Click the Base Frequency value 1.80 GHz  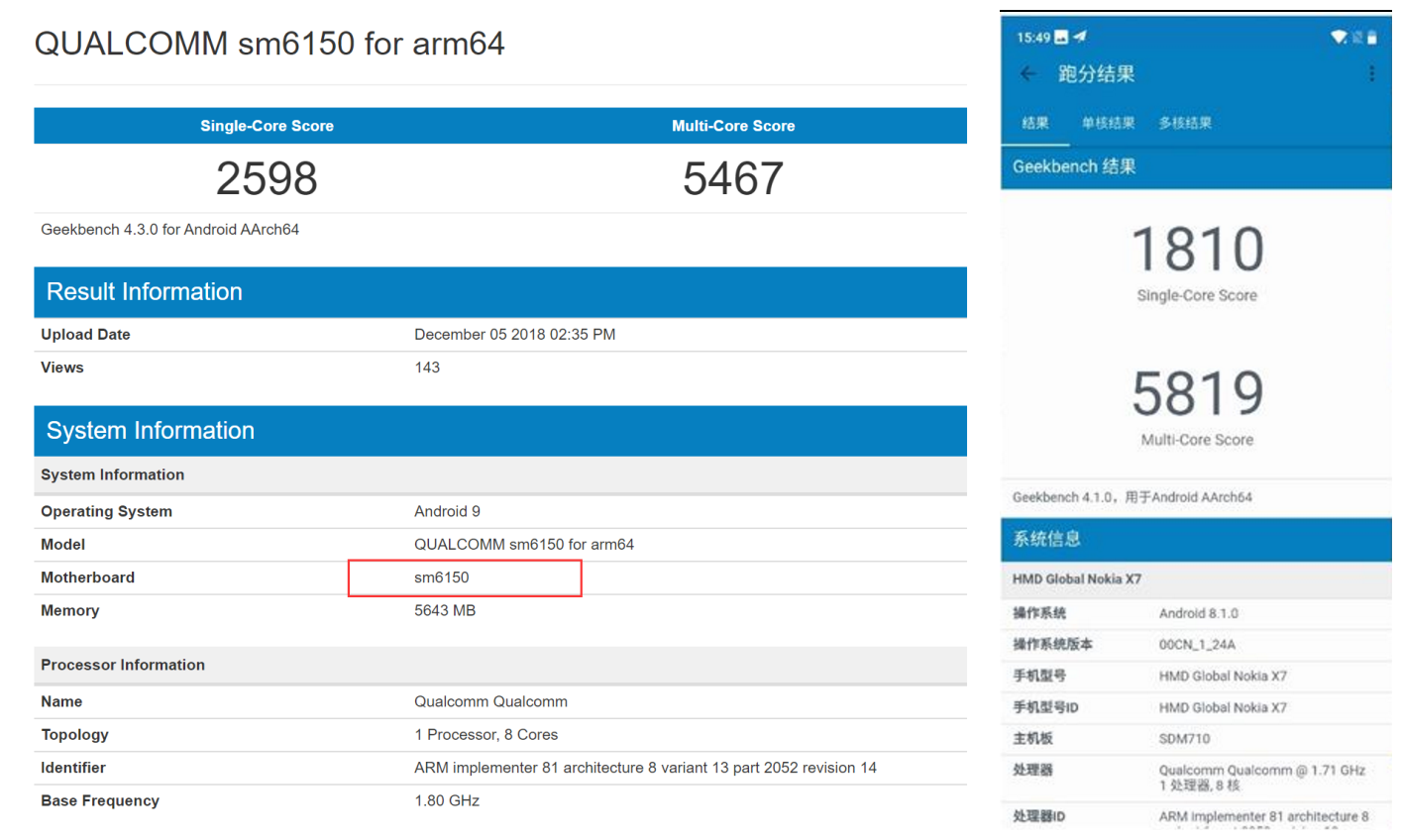pos(447,800)
